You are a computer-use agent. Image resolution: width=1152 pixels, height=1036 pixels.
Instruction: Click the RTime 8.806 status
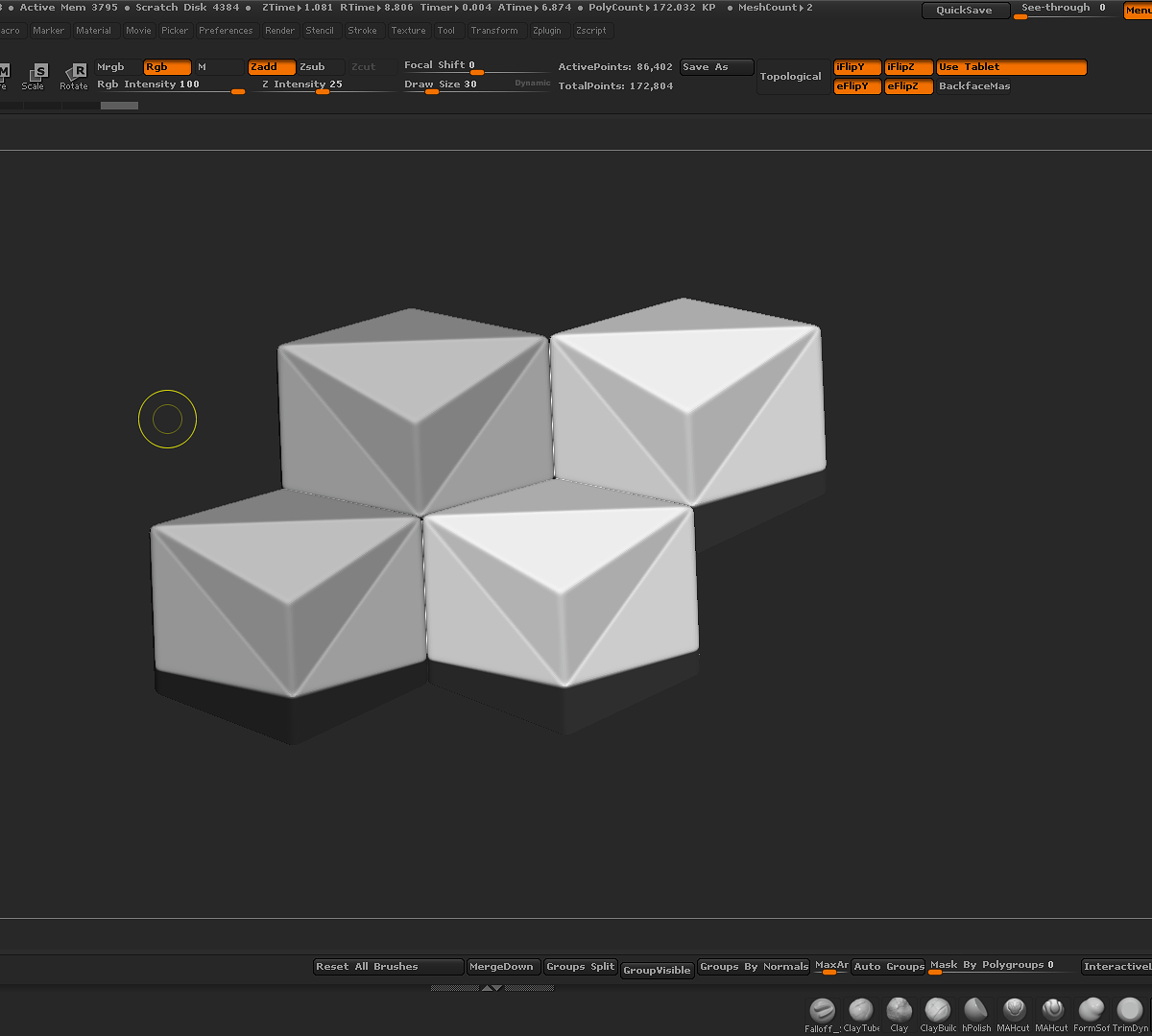(x=376, y=8)
